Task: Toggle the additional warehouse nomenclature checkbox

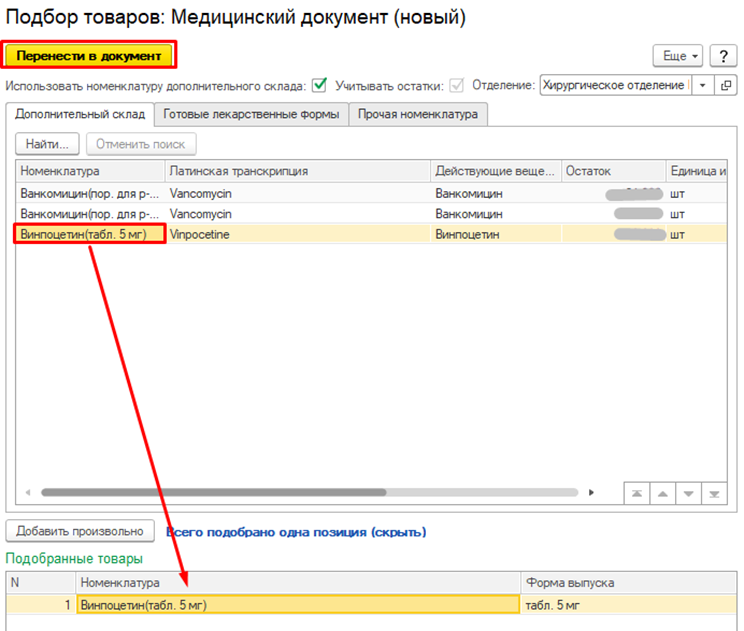Action: pos(320,86)
